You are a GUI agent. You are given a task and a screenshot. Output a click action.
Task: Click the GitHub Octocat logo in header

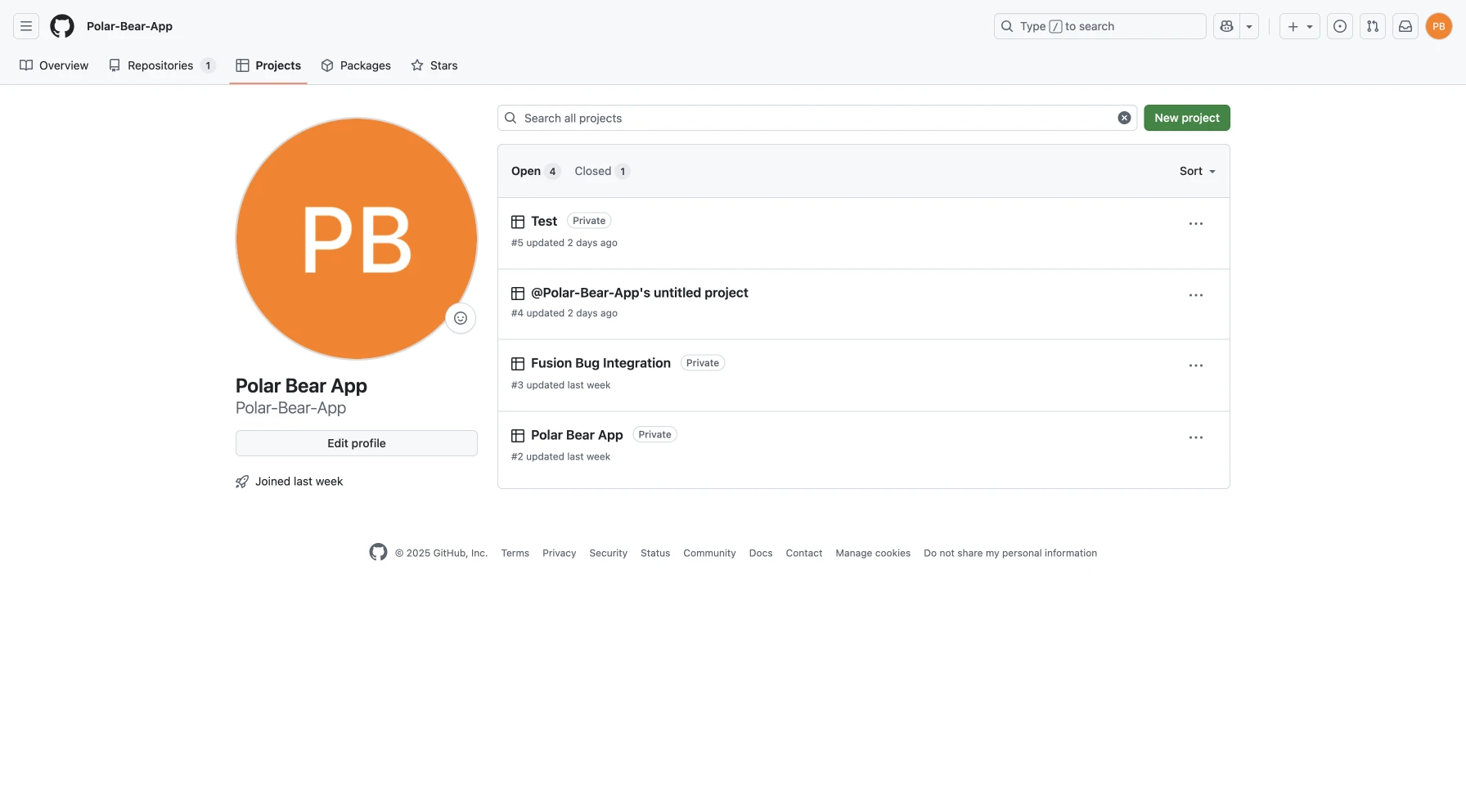[x=62, y=26]
